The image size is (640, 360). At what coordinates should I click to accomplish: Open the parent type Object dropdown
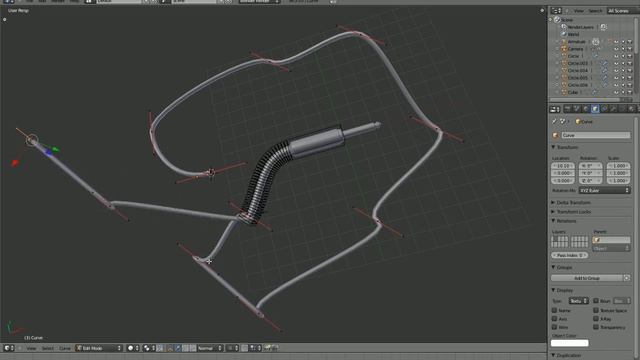(x=611, y=248)
